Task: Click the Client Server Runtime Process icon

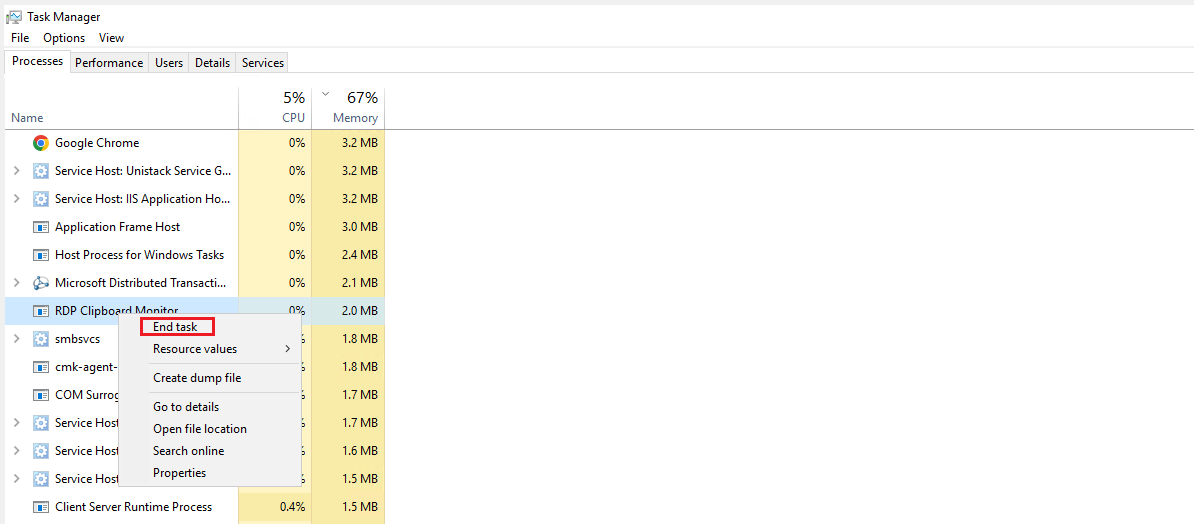Action: click(41, 507)
